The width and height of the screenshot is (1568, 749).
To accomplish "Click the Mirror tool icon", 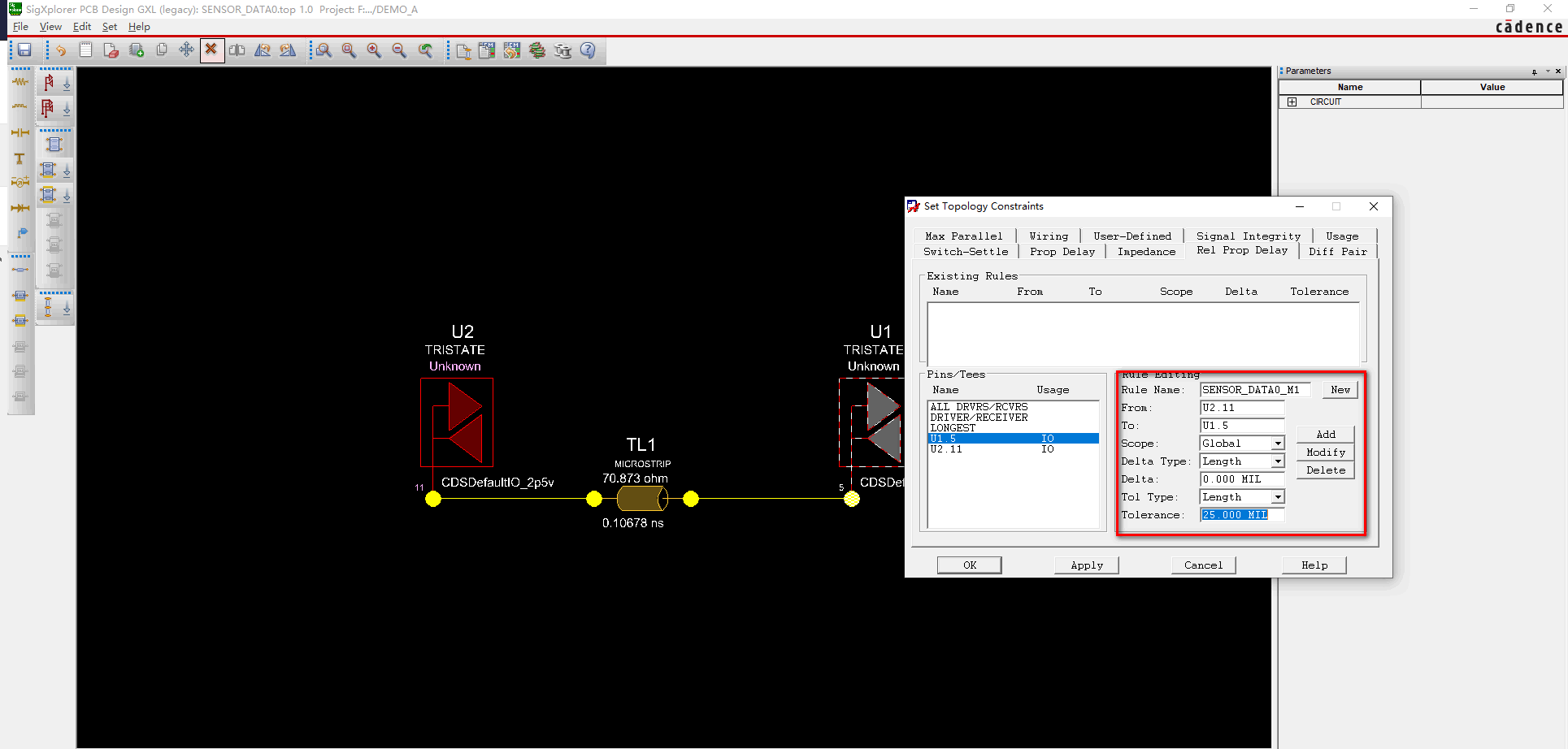I will (237, 50).
